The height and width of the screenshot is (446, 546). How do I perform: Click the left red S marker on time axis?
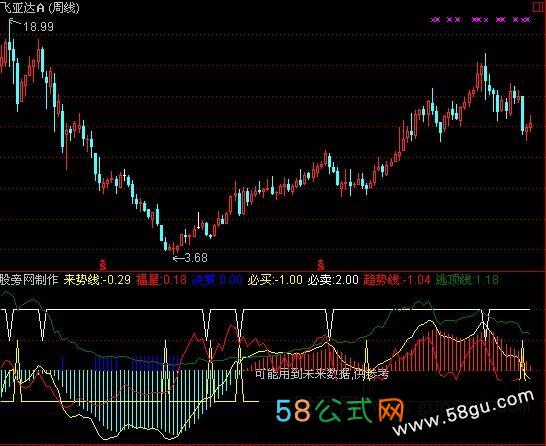103,265
